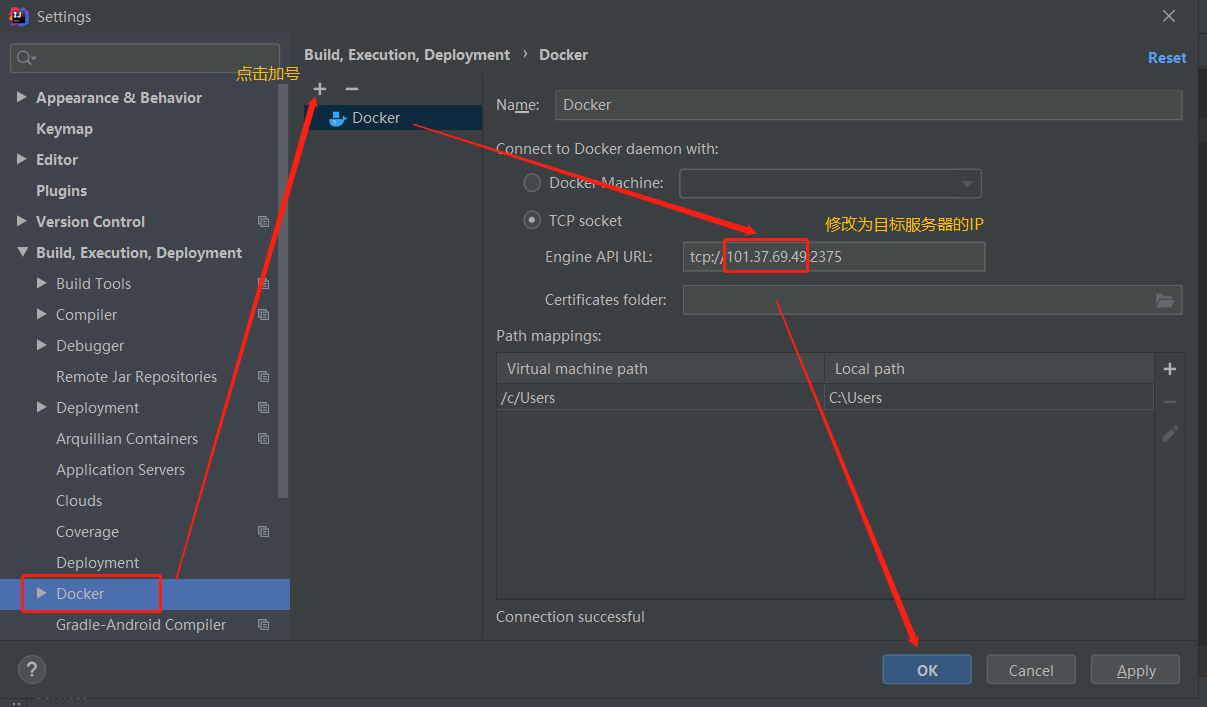Click project-level icon beside Remote Jar Repositories

point(263,377)
